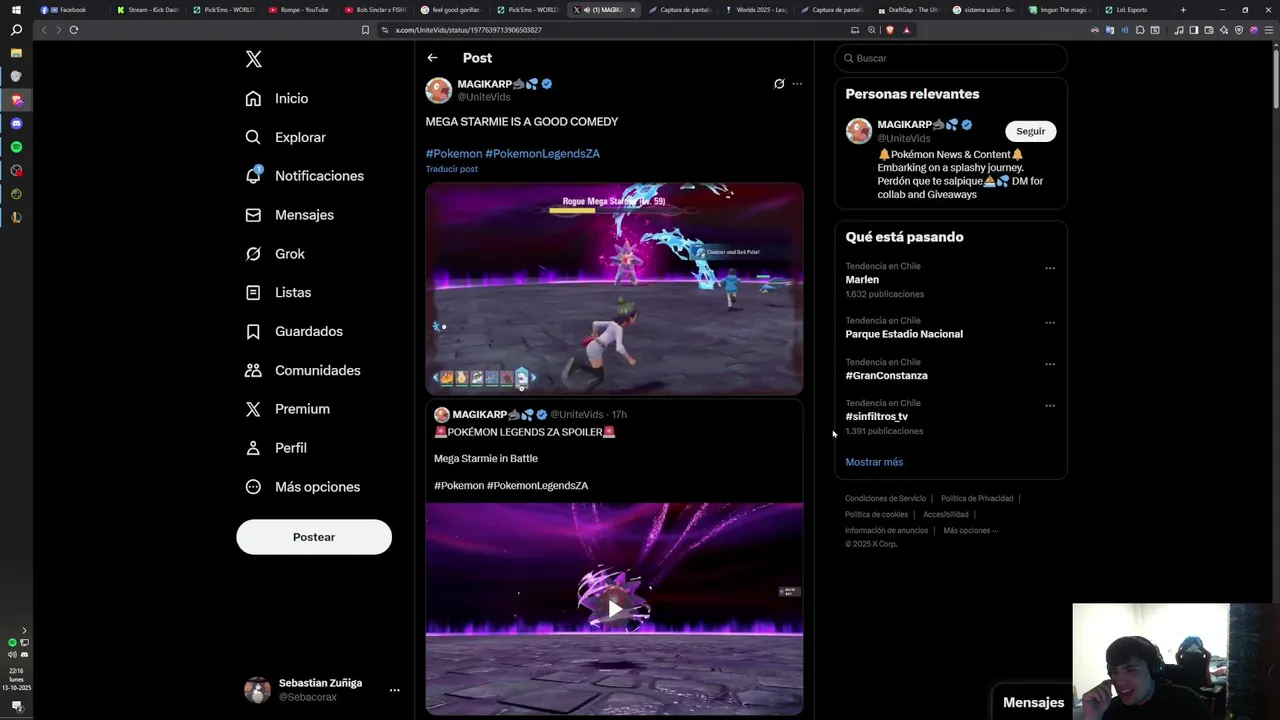Go to Inicio in the sidebar
The width and height of the screenshot is (1280, 720).
point(277,98)
